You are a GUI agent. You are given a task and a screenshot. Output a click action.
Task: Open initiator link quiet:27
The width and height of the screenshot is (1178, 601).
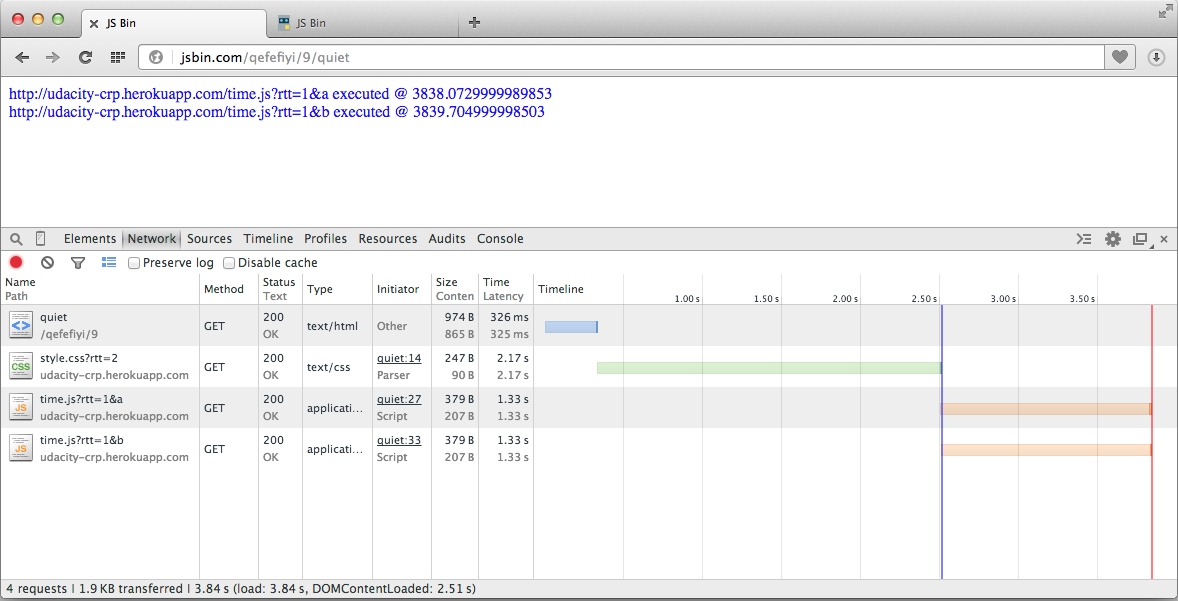pos(399,399)
